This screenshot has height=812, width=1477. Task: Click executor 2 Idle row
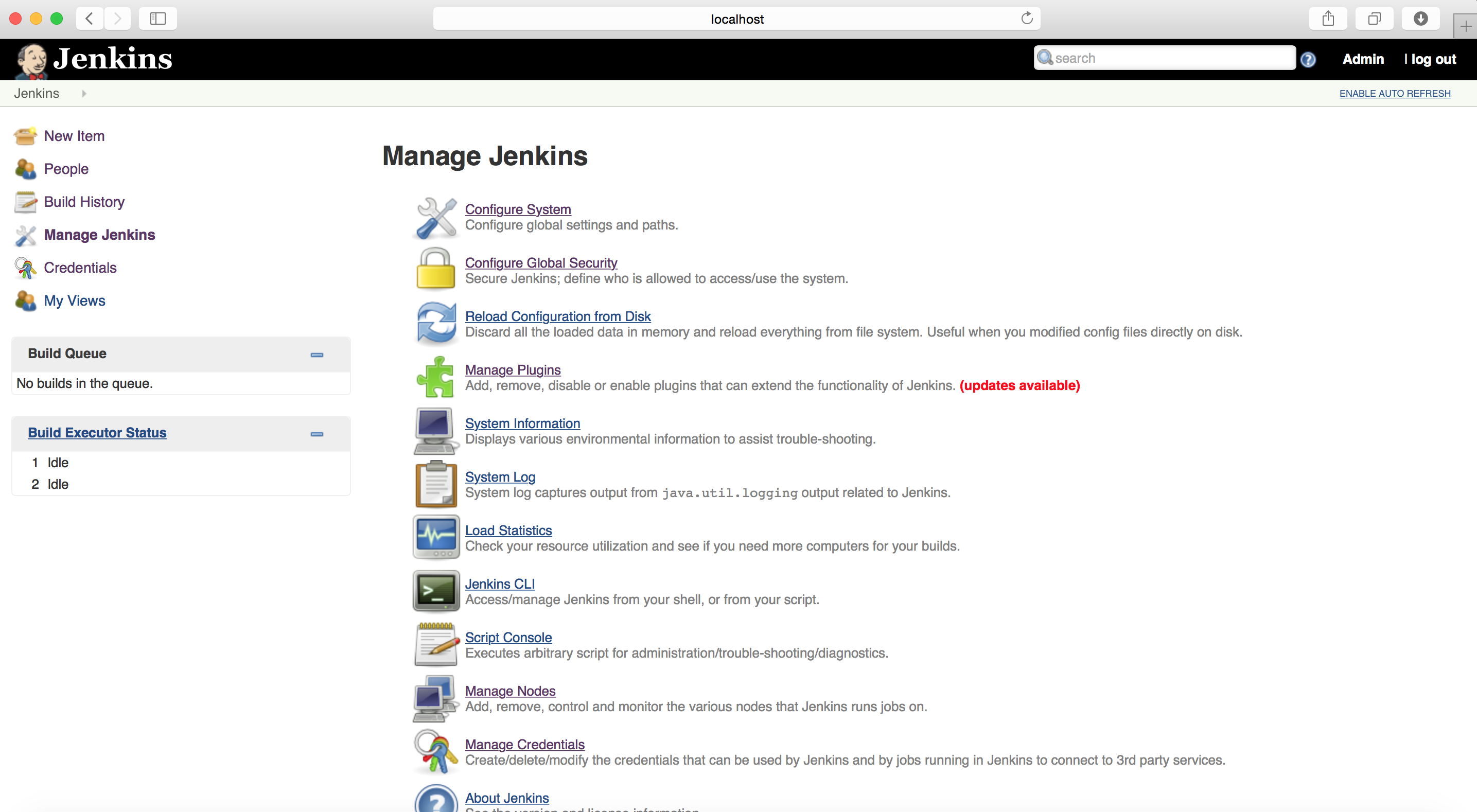point(181,485)
